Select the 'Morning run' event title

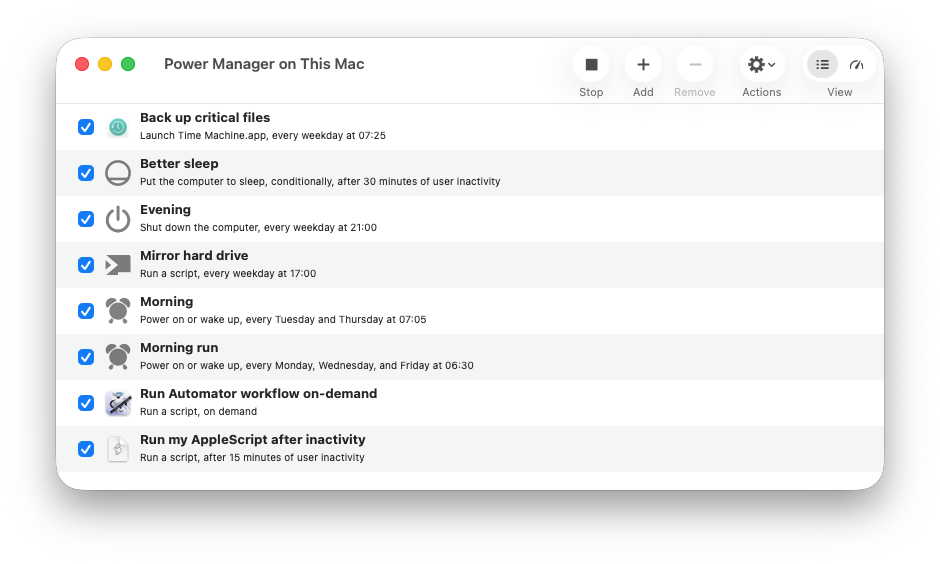pyautogui.click(x=179, y=348)
